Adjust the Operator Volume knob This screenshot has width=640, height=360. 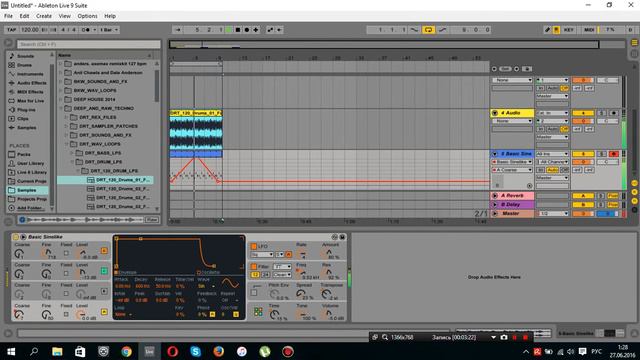(329, 313)
